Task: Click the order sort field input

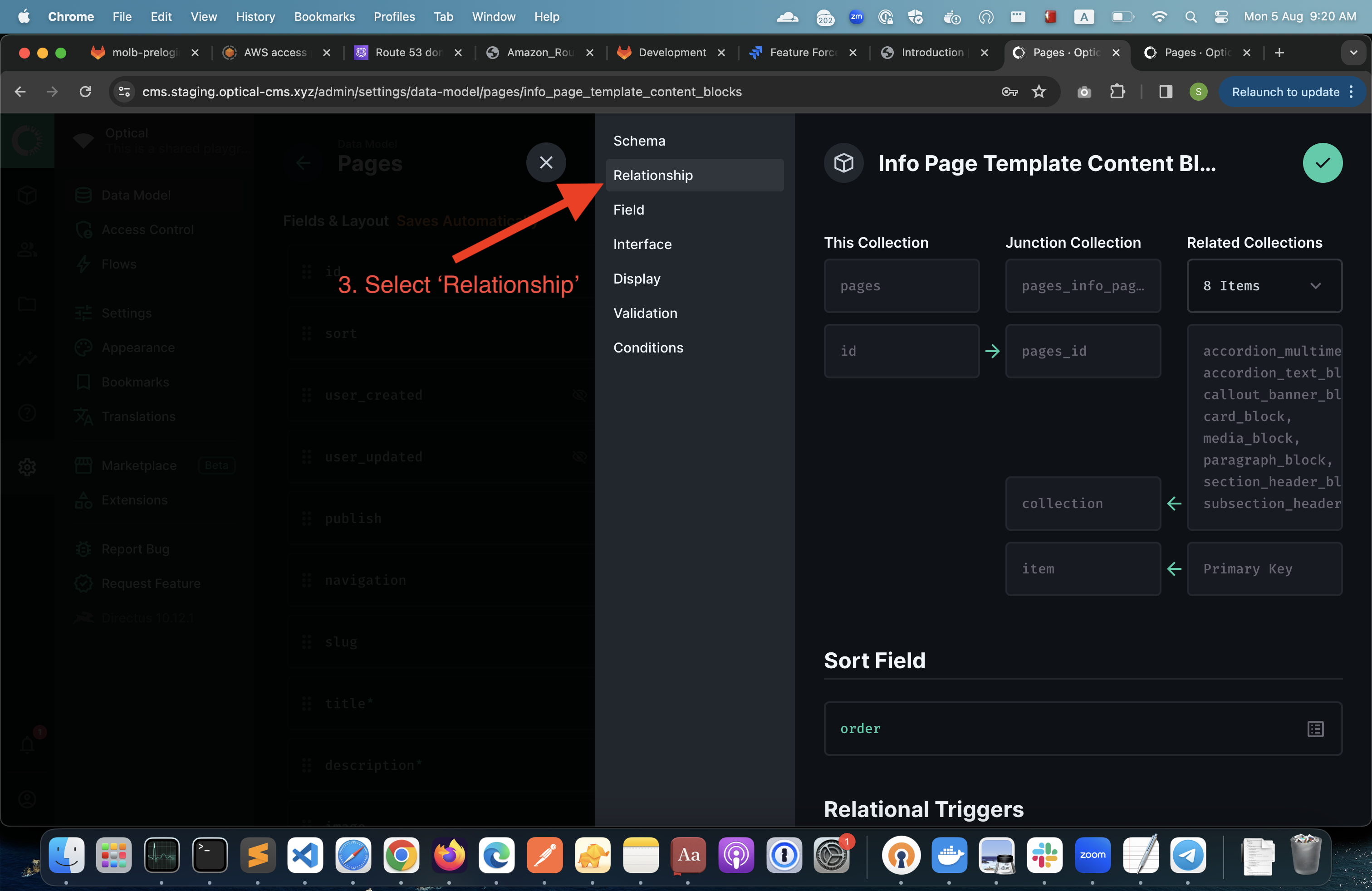Action: click(x=1061, y=729)
